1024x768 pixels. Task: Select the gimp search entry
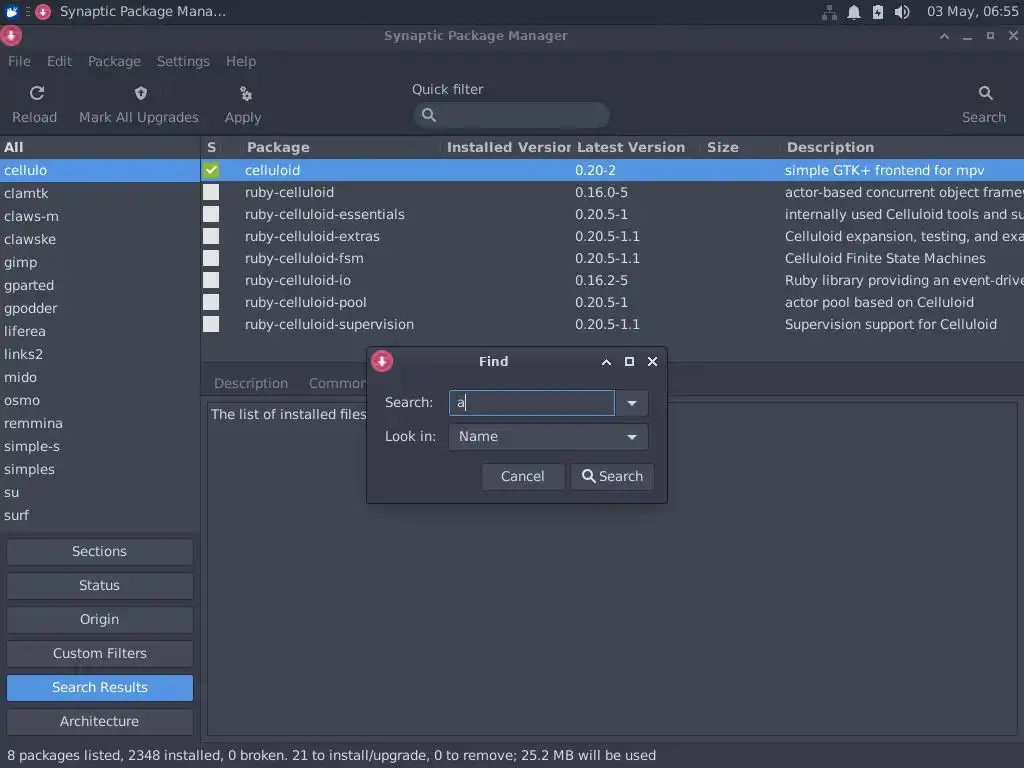point(100,263)
